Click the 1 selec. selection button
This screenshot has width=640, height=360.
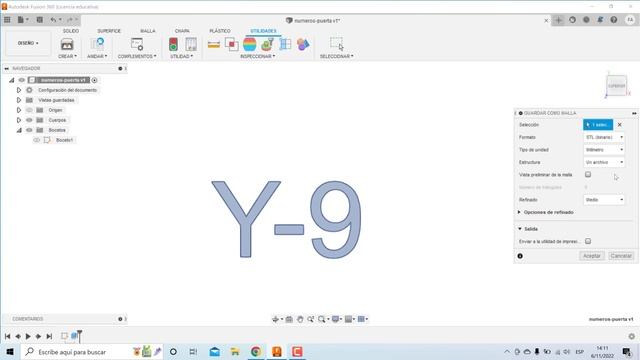(598, 124)
